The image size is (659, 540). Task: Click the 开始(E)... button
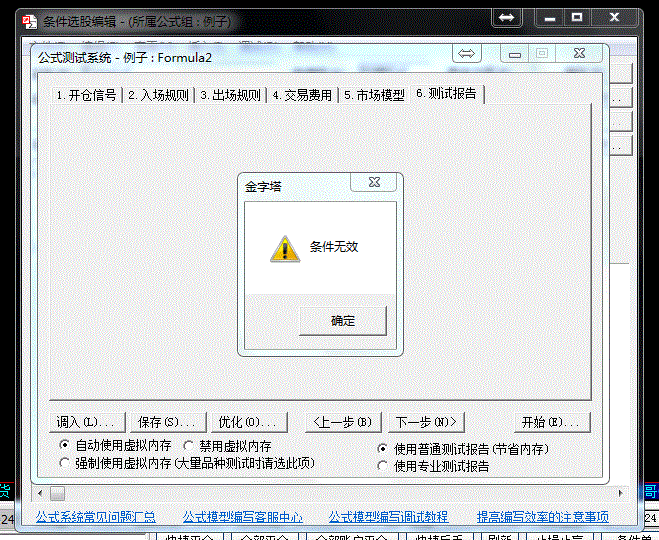click(549, 421)
